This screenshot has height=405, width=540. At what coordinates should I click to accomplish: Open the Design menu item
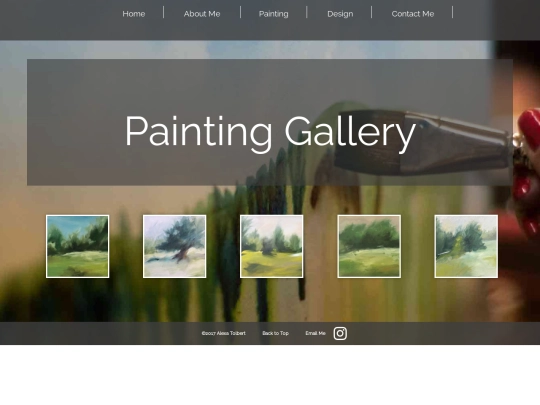[340, 14]
